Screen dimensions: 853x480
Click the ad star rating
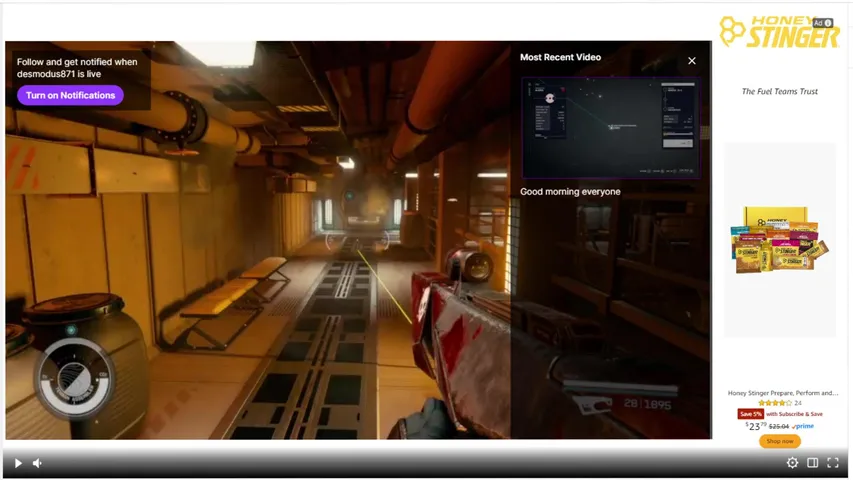click(x=775, y=403)
